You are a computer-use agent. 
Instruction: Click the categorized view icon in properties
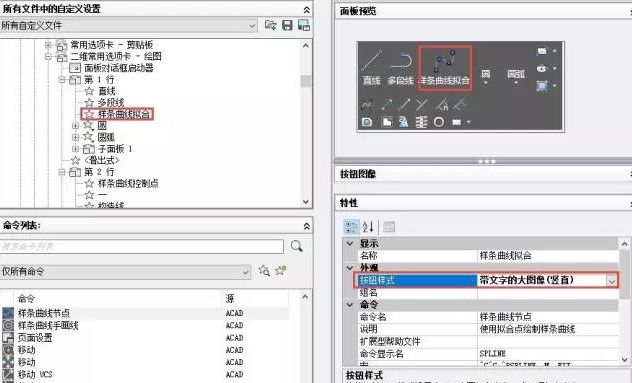click(x=351, y=227)
